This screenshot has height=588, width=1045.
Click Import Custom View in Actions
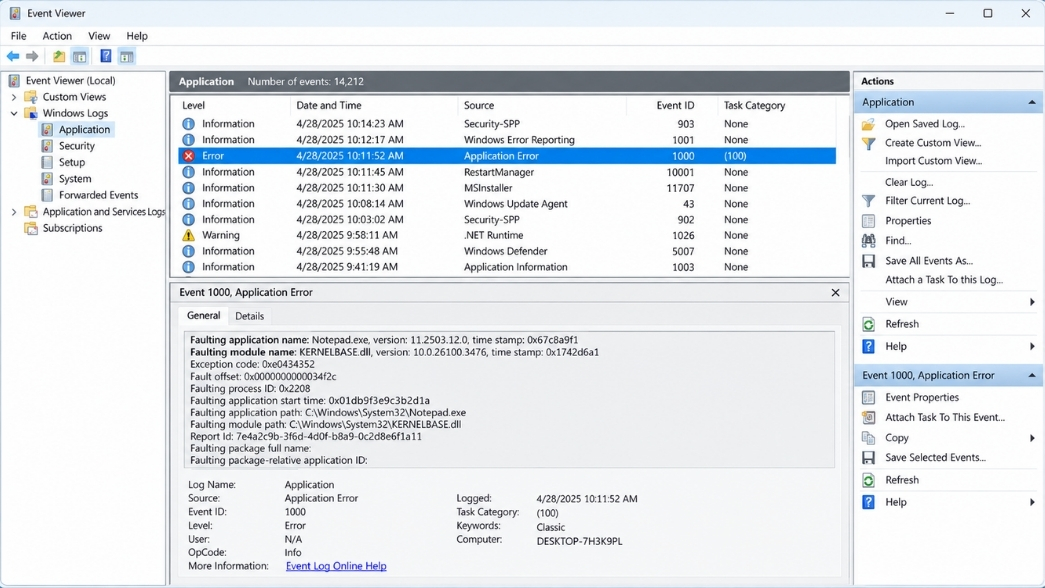[933, 161]
